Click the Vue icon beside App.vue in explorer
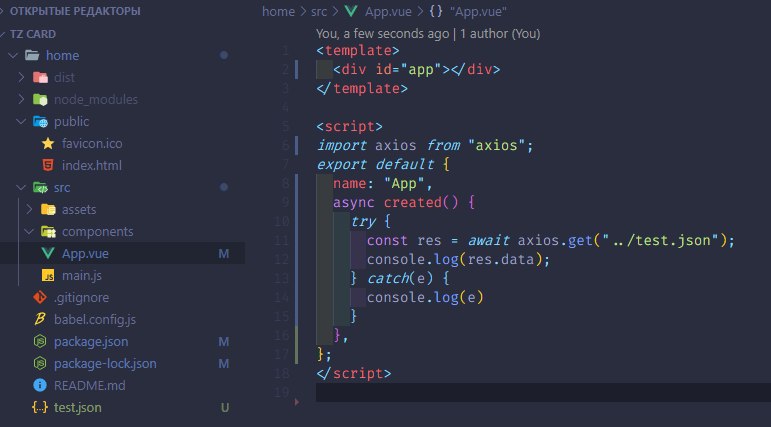This screenshot has height=427, width=771. (48, 253)
